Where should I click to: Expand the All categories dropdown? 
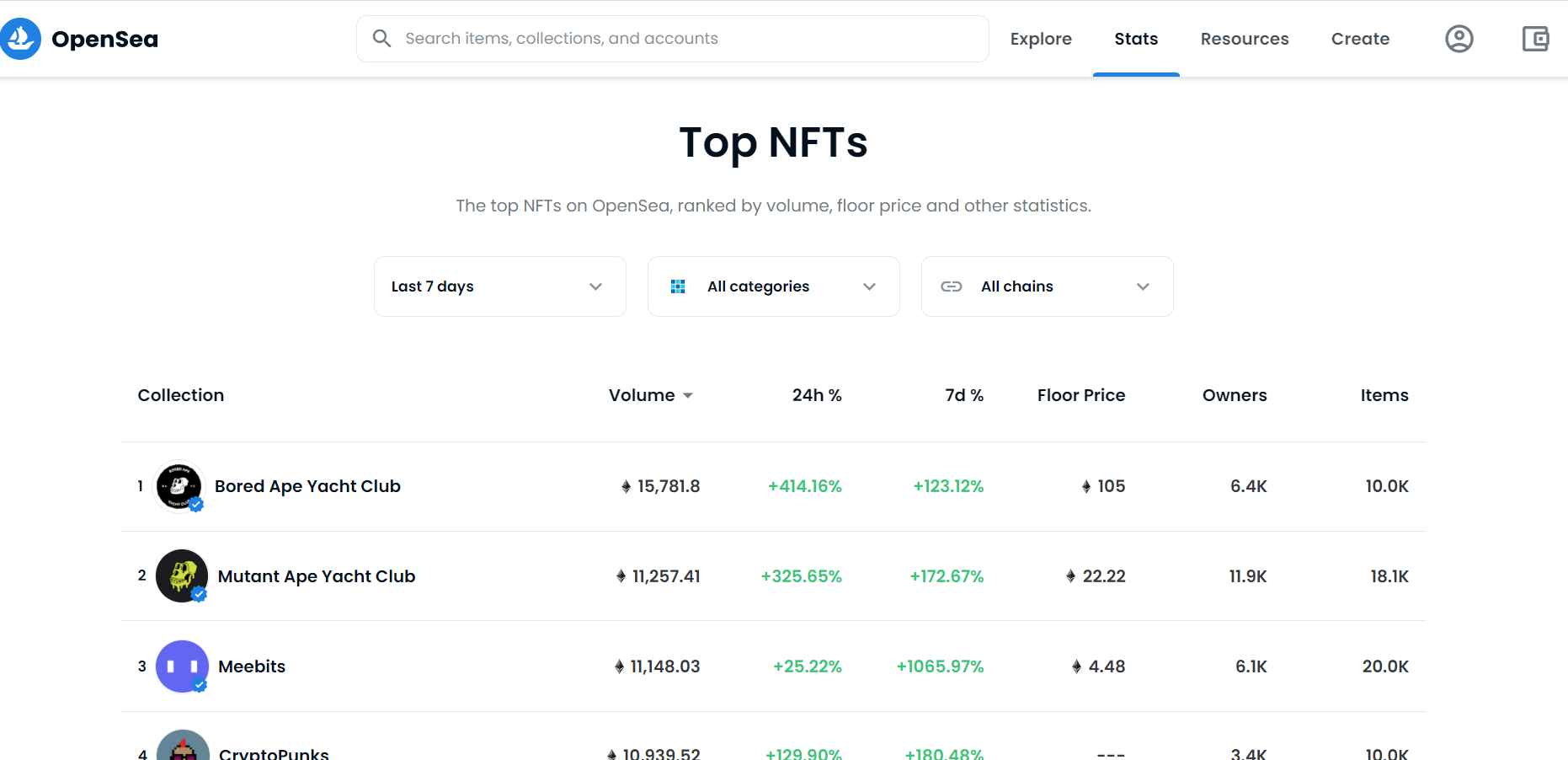pos(774,286)
